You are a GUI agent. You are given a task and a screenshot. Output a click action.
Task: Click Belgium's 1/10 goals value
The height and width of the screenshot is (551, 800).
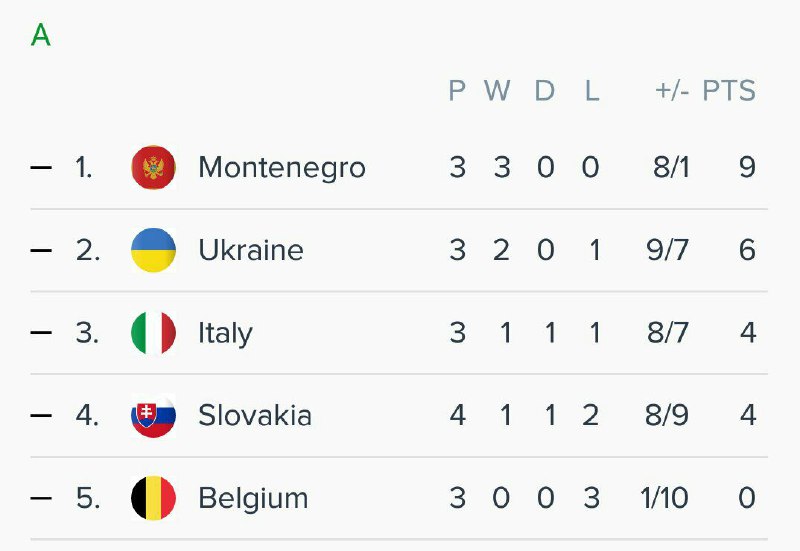(x=662, y=498)
